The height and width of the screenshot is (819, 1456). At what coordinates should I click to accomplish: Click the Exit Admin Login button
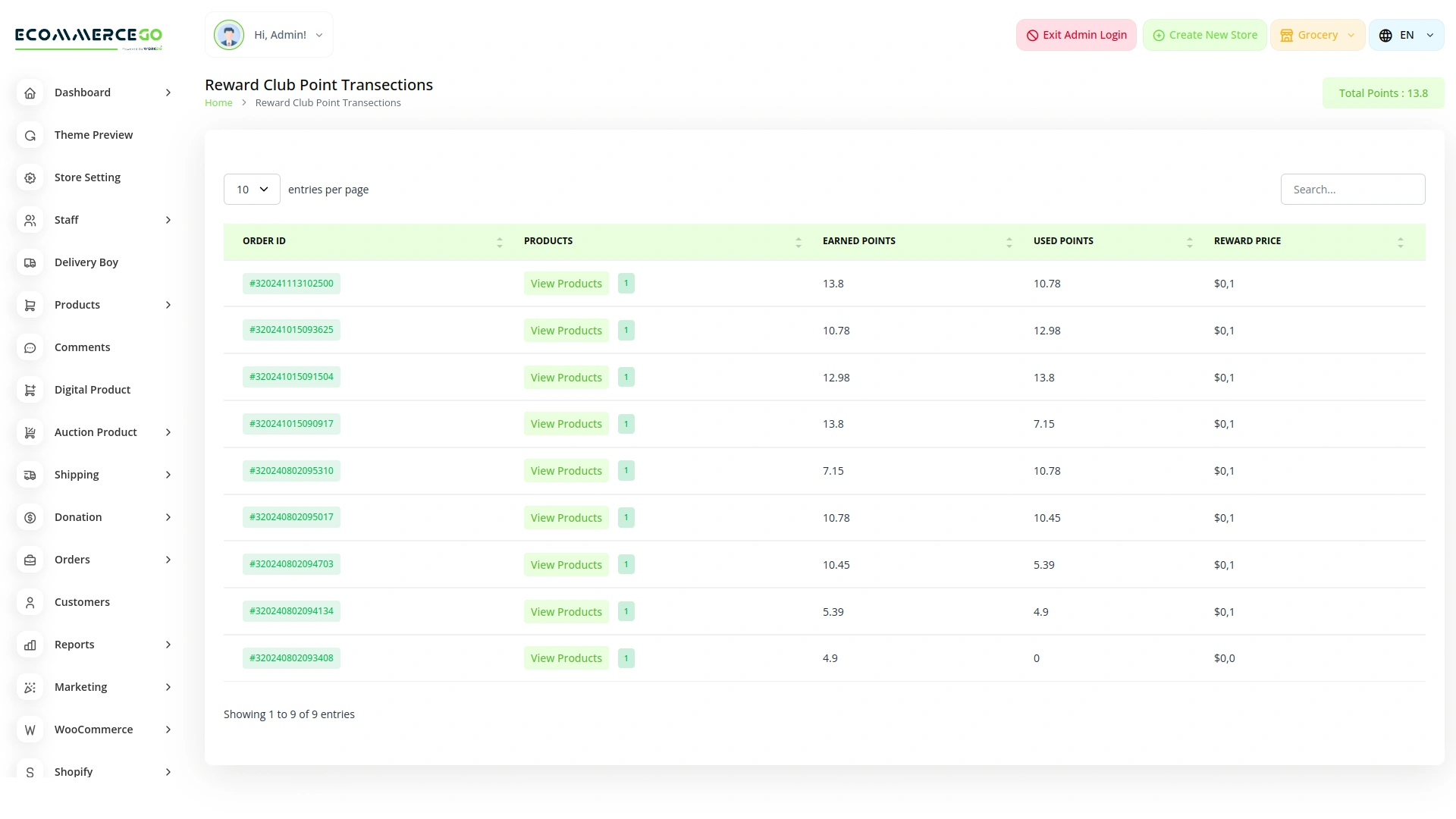tap(1076, 35)
